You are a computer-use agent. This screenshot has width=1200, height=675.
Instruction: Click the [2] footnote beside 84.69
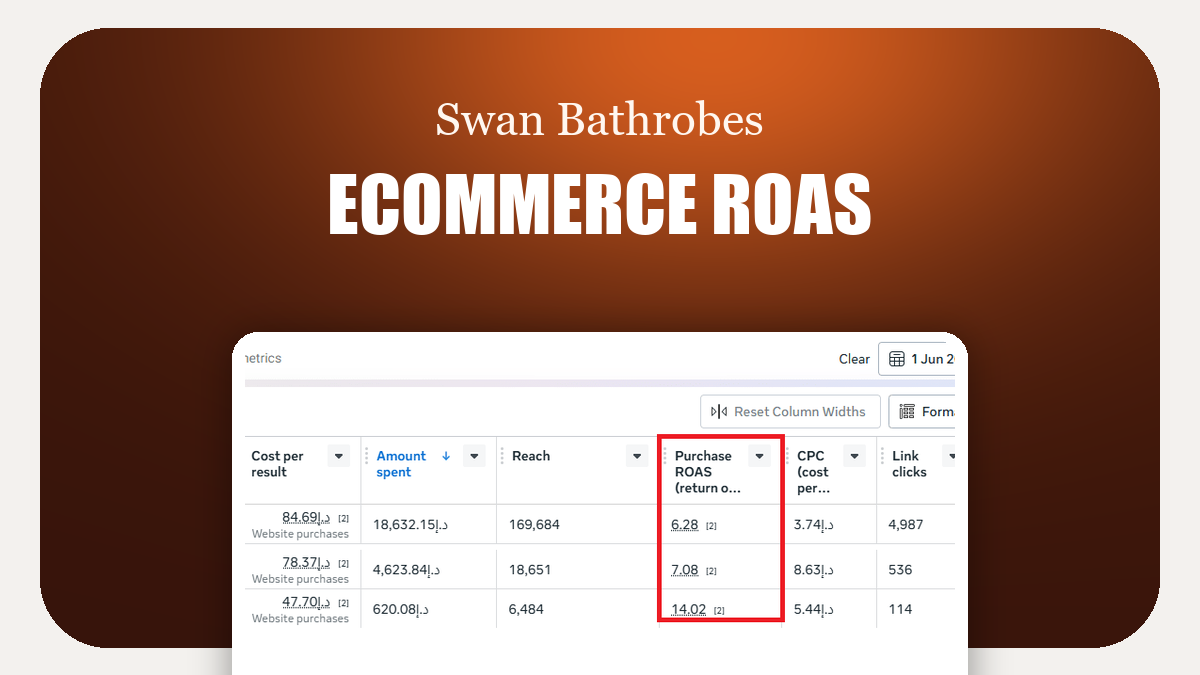click(x=343, y=518)
